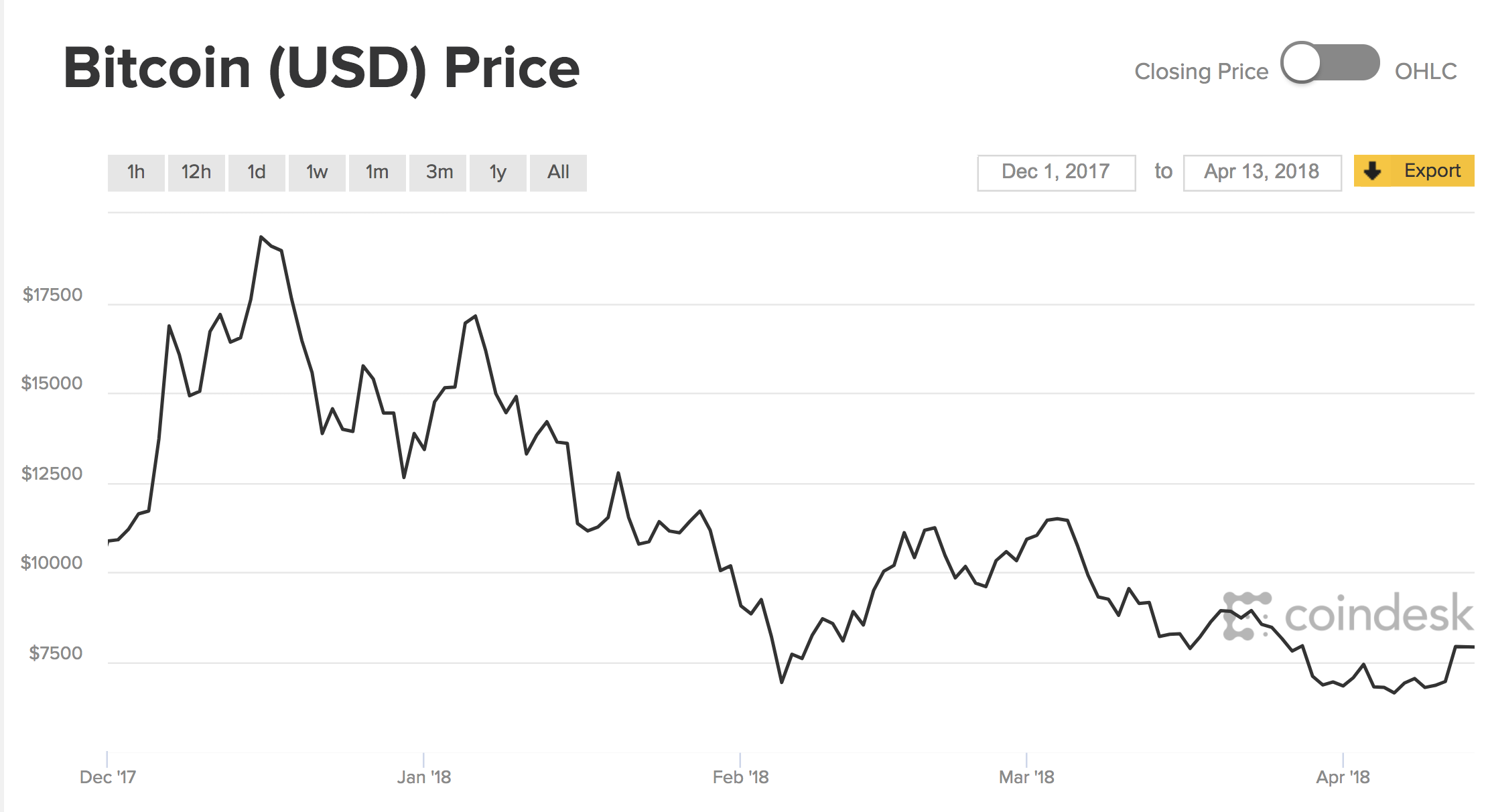The width and height of the screenshot is (1486, 812).
Task: Select the 1w time interval
Action: coord(317,172)
